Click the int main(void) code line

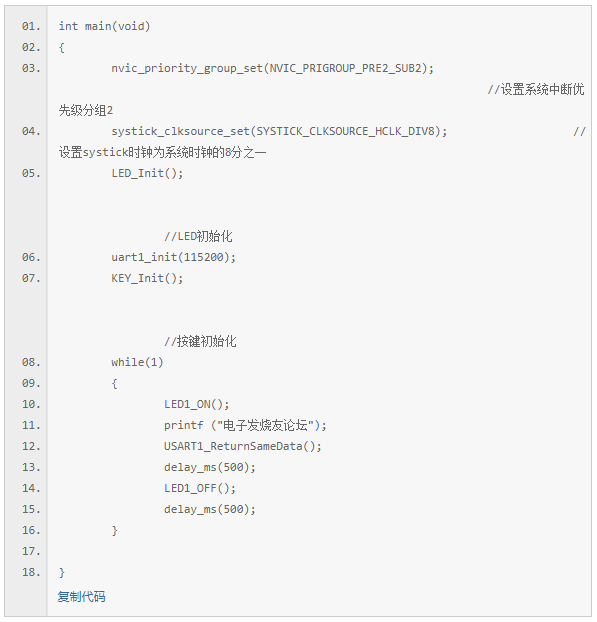104,26
